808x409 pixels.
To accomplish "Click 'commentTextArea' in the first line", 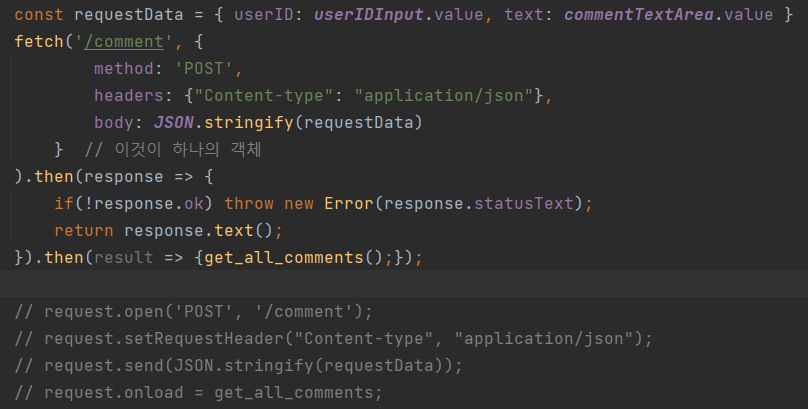I will (x=639, y=14).
